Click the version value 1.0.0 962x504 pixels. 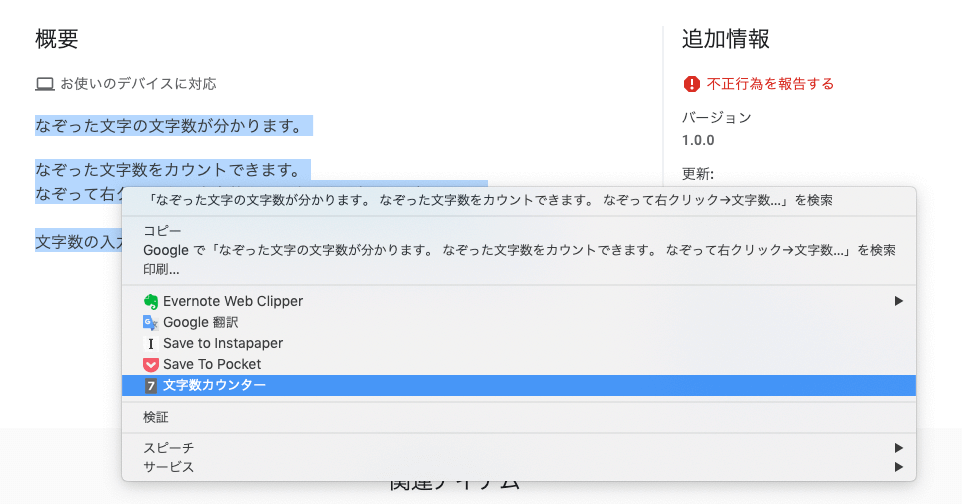[x=698, y=140]
